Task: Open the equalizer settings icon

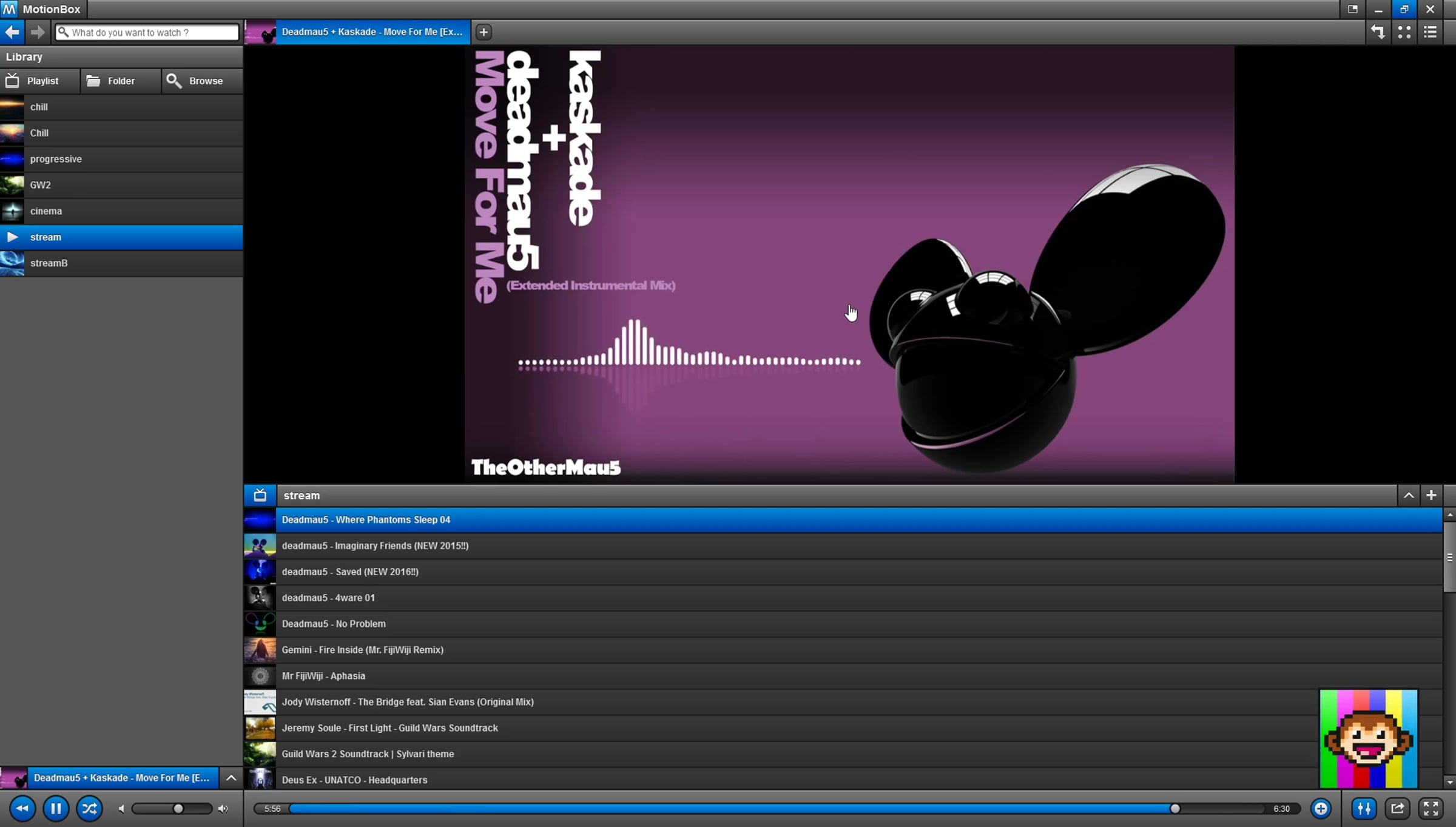Action: point(1364,808)
